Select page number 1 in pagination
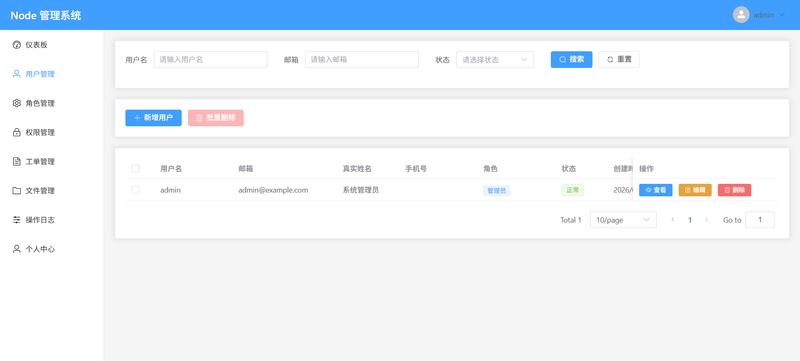The width and height of the screenshot is (800, 361). point(690,220)
